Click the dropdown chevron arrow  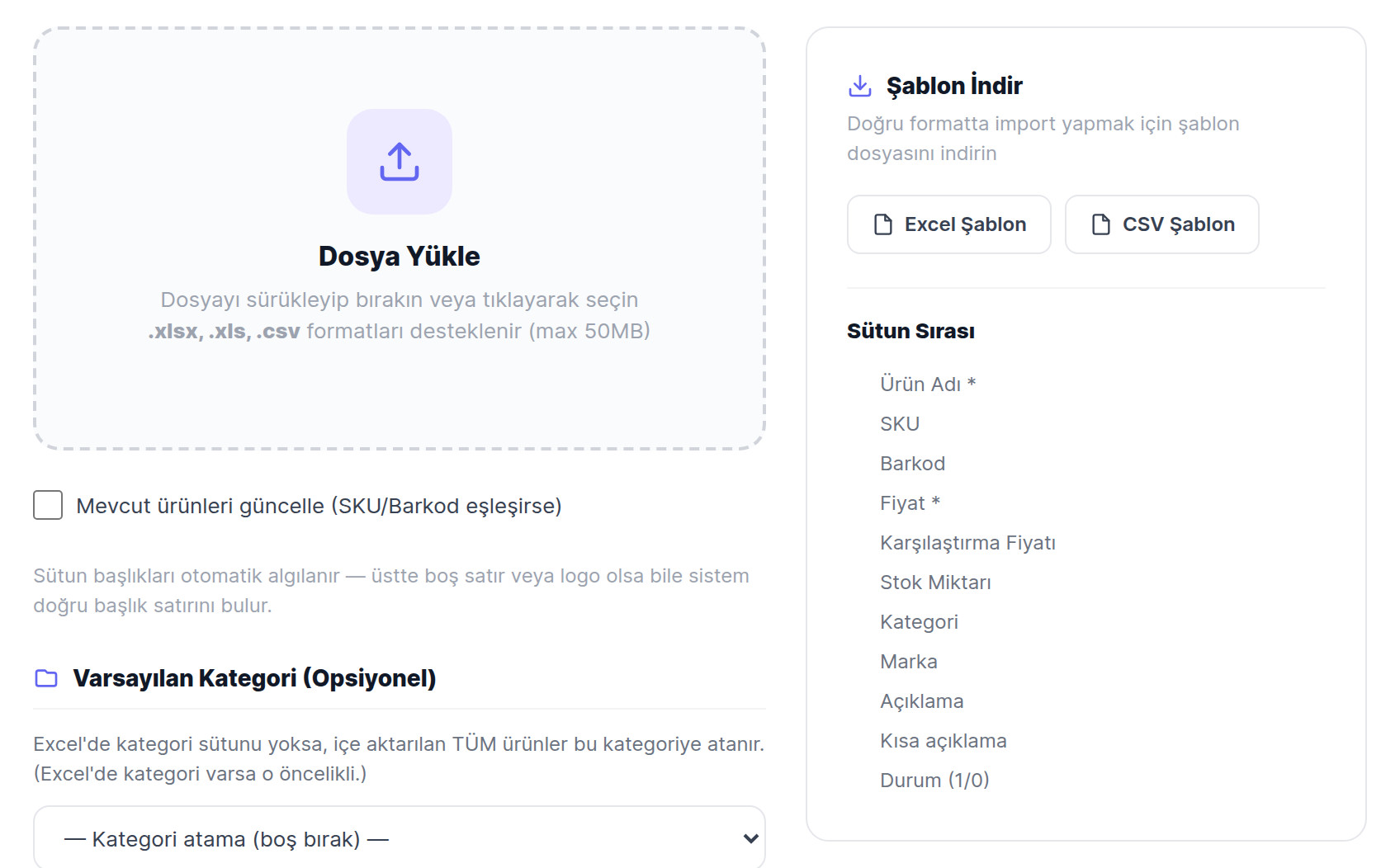[x=750, y=839]
